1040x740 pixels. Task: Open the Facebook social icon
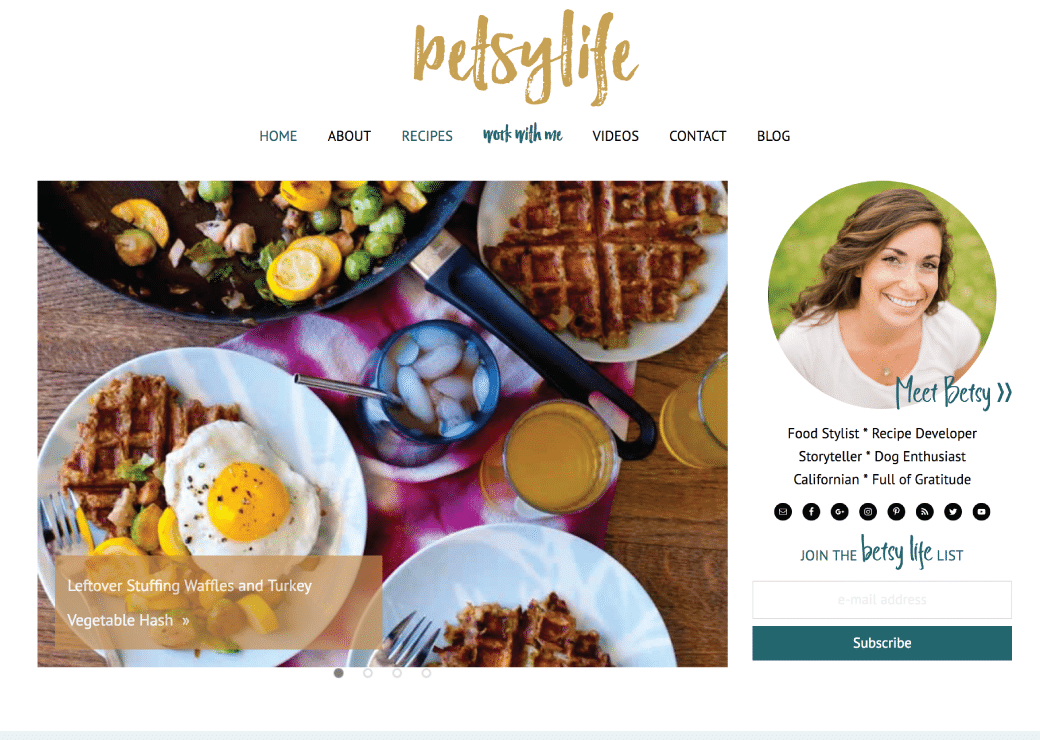pyautogui.click(x=811, y=512)
